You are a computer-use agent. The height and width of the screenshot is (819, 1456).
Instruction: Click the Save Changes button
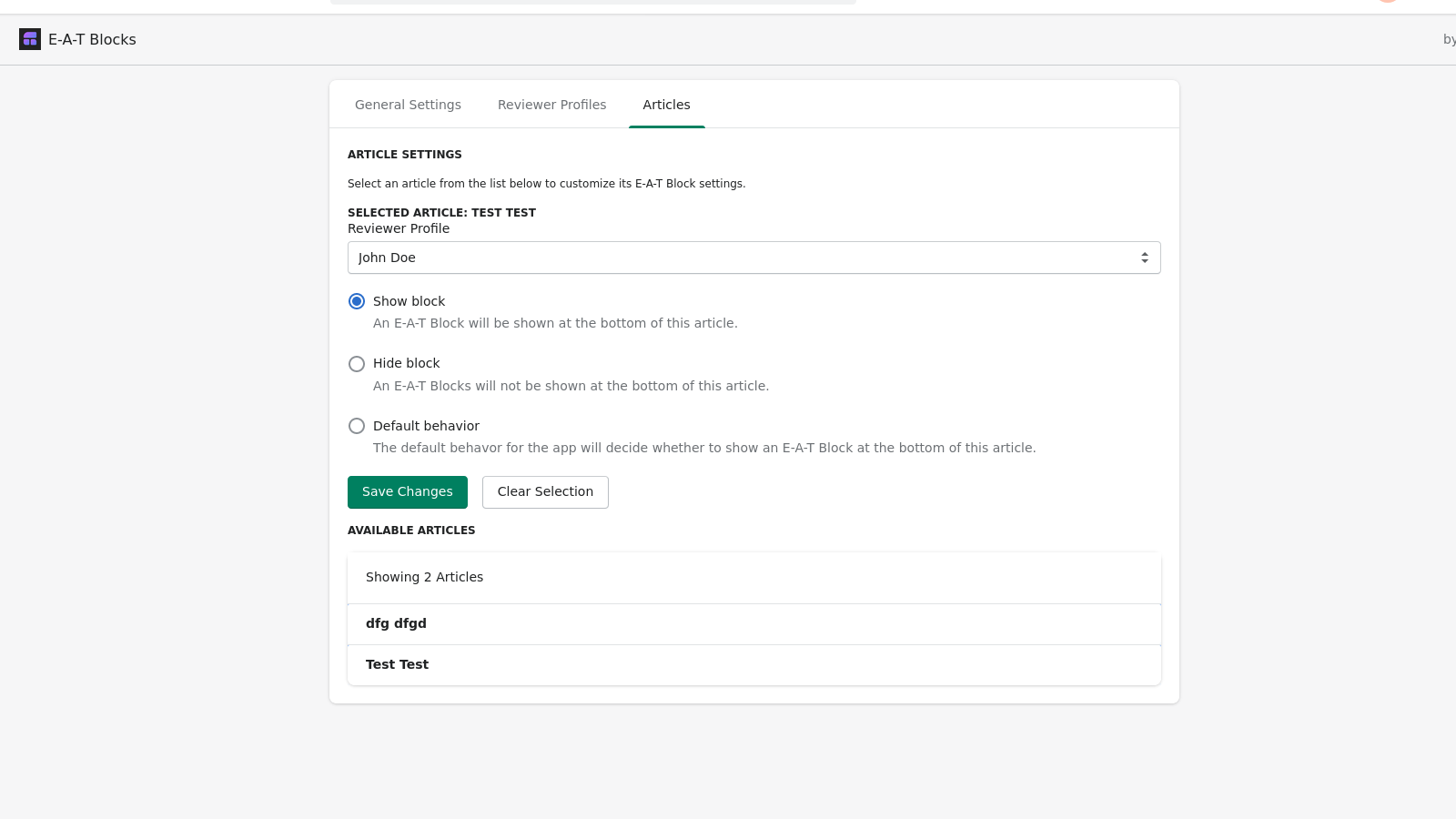click(408, 492)
